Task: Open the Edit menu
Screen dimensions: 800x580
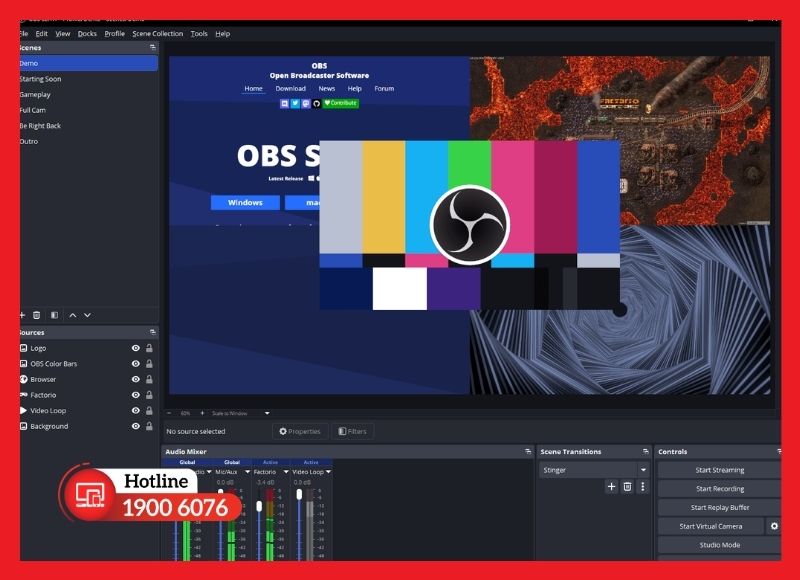Action: [41, 34]
